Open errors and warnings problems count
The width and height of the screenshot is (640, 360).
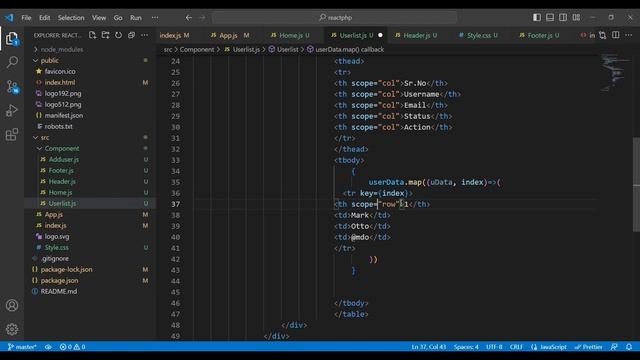click(x=72, y=347)
